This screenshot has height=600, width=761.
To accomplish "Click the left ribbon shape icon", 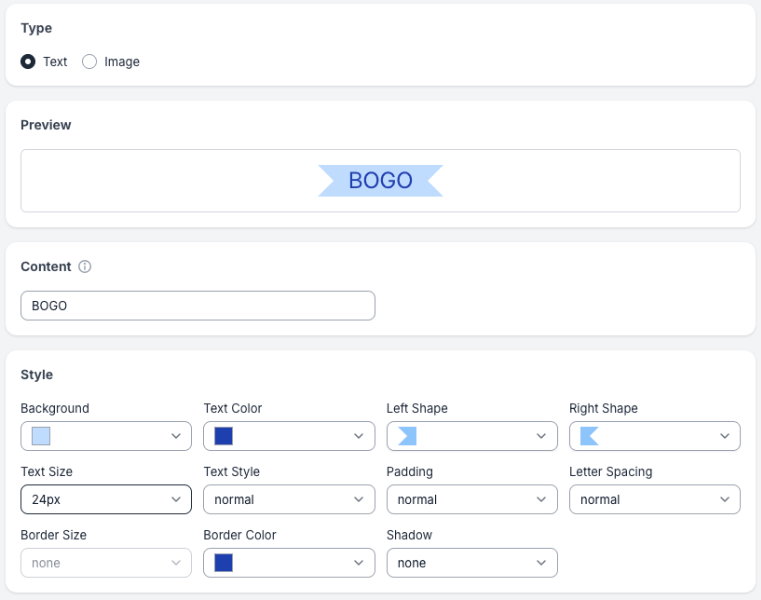I will click(407, 436).
